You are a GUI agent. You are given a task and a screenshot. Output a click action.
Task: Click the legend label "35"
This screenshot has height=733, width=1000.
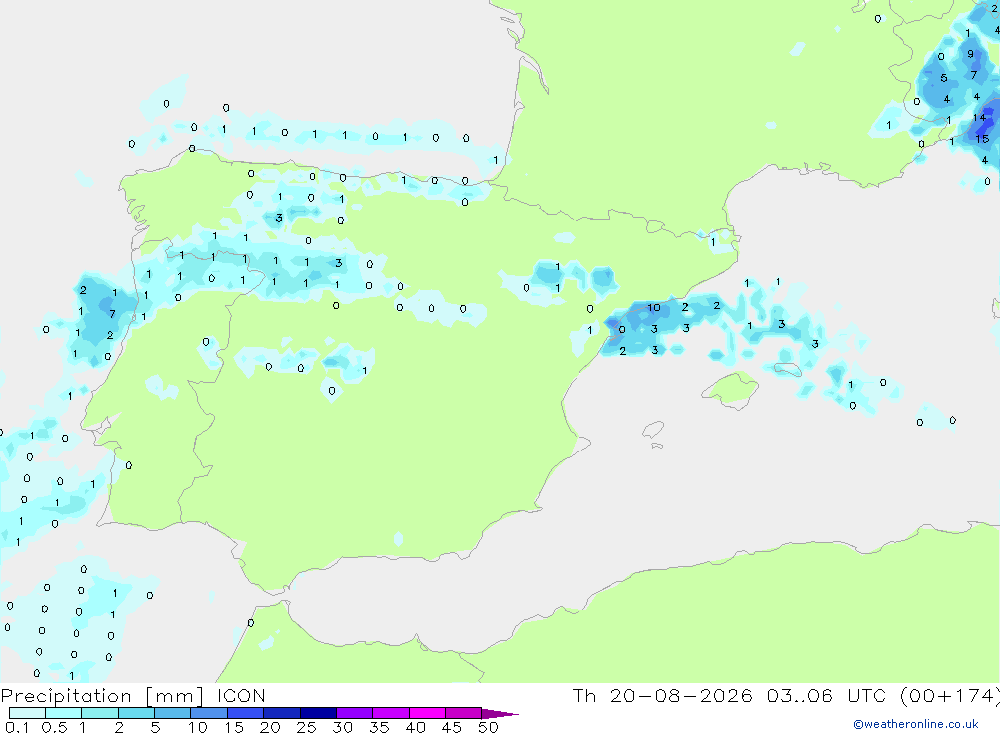click(x=379, y=727)
